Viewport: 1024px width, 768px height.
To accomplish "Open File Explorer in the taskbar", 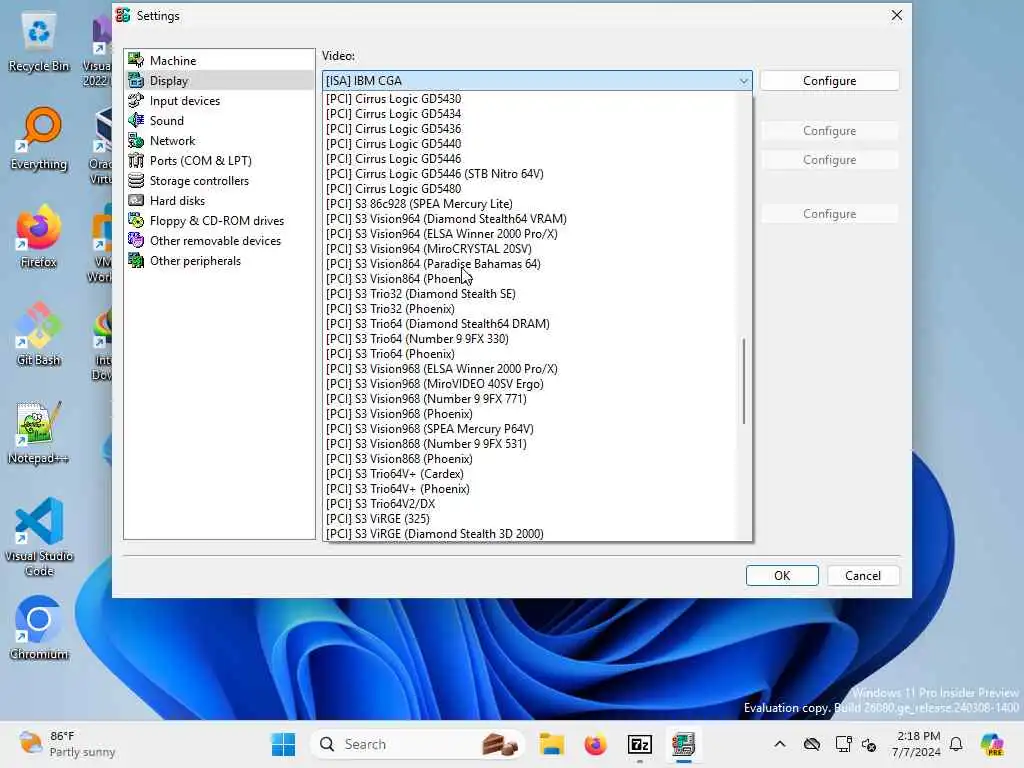I will pyautogui.click(x=552, y=744).
